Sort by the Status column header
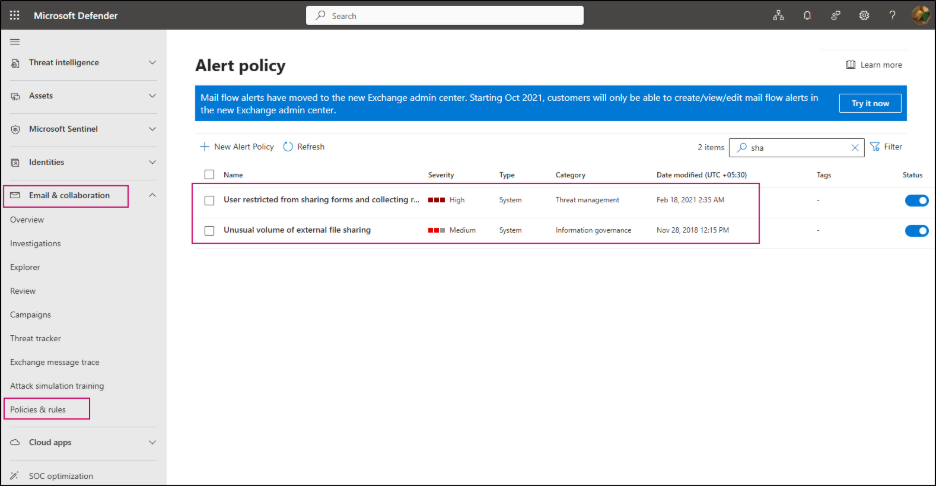The height and width of the screenshot is (486, 936). pyautogui.click(x=912, y=175)
